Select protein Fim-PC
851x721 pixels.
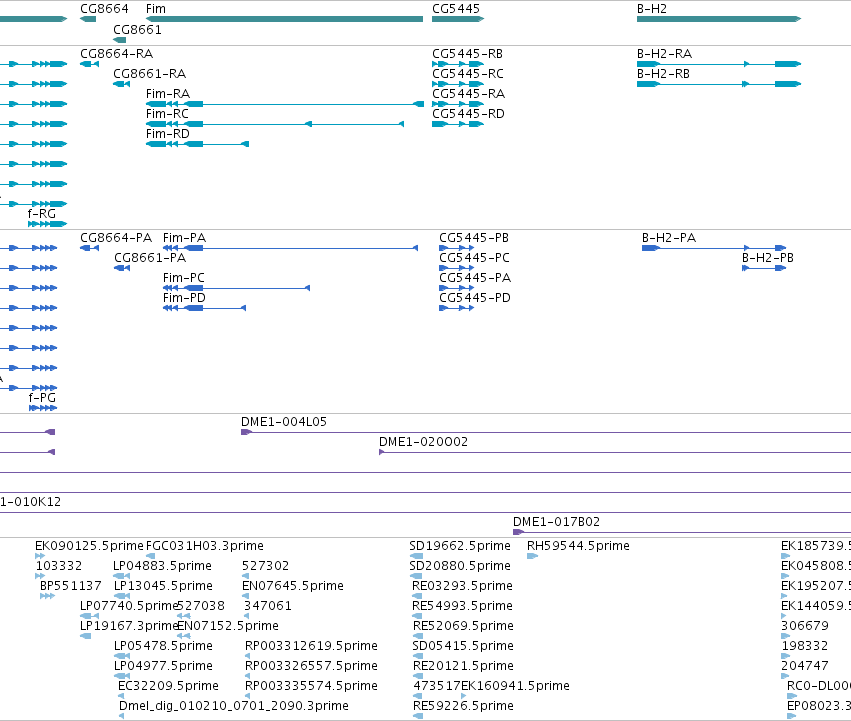183,278
